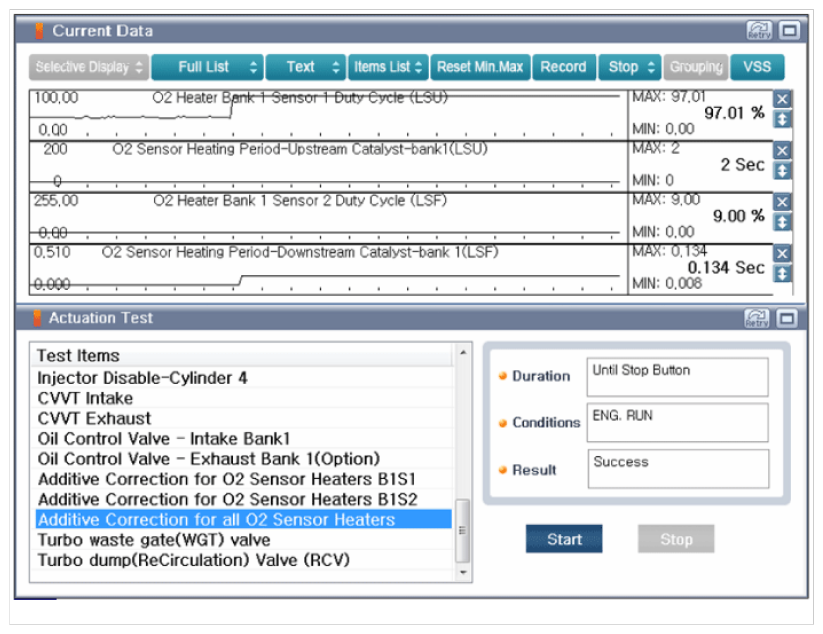Image resolution: width=823 pixels, height=634 pixels.
Task: Remove O2 Heater Sensor 1 Duty Cycle graph
Action: (783, 99)
